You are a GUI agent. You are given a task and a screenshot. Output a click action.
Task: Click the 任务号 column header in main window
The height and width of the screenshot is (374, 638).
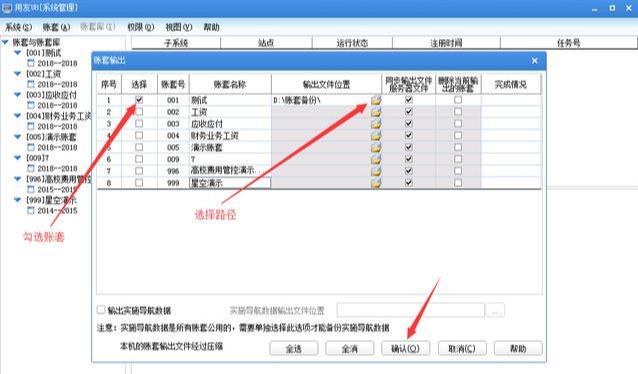coord(568,43)
